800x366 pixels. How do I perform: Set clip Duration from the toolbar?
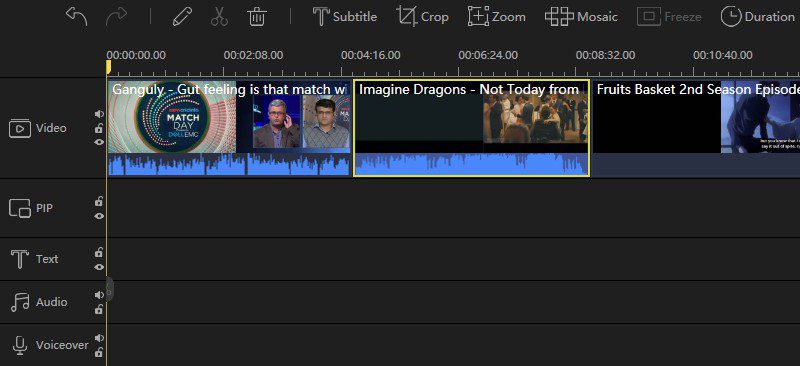click(757, 17)
